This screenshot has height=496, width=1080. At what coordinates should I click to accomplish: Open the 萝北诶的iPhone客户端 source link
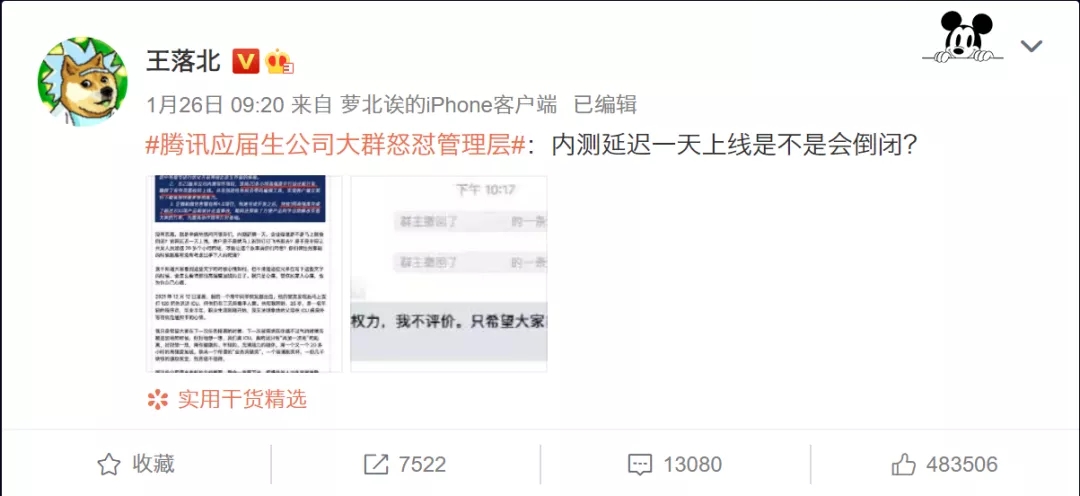coord(448,105)
